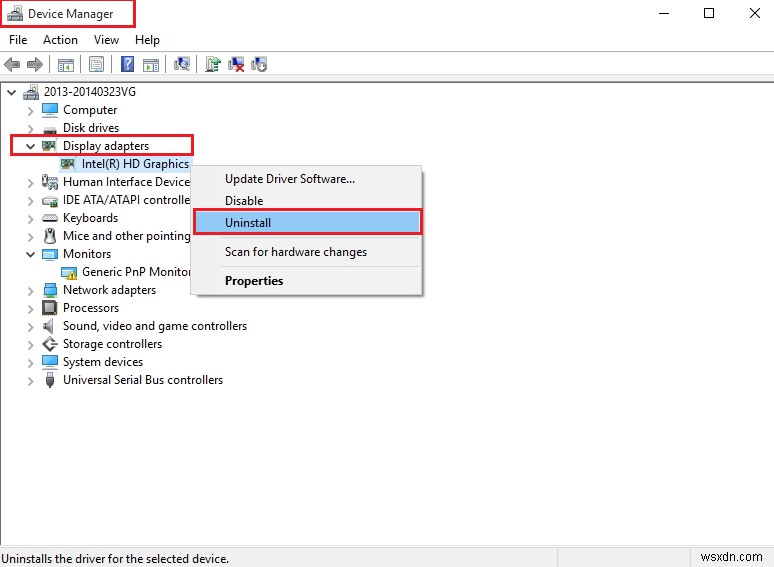This screenshot has height=567, width=774.
Task: Choose Disable from the context menu
Action: [307, 201]
